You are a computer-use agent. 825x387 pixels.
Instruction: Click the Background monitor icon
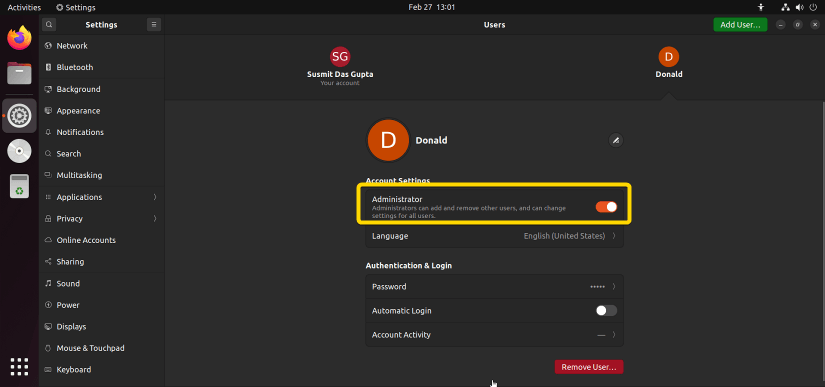click(48, 89)
